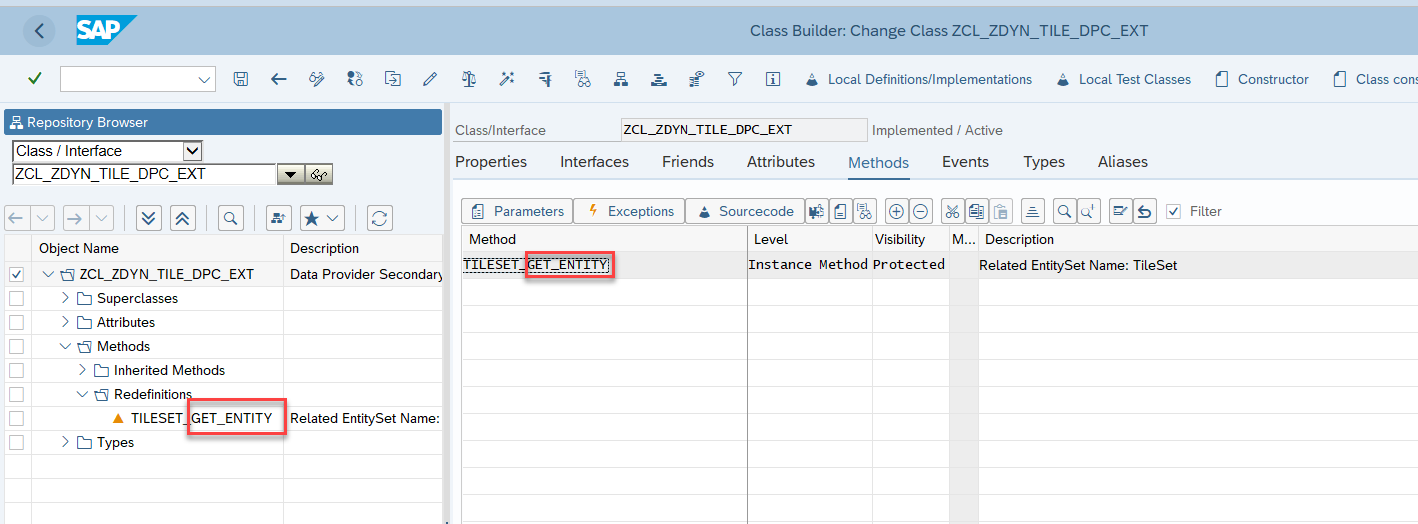1418x524 pixels.
Task: Click the glasses display button beside class name
Action: click(319, 174)
